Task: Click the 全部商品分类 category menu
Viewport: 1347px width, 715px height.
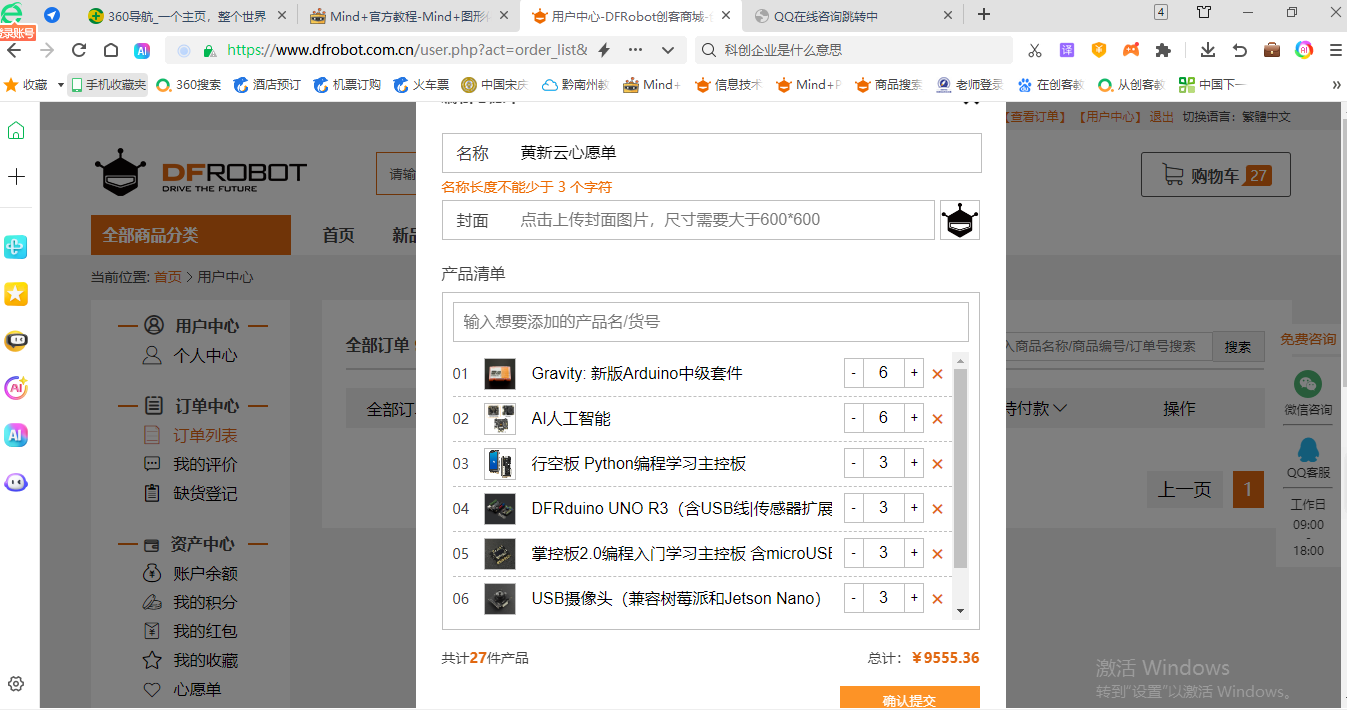Action: tap(191, 235)
